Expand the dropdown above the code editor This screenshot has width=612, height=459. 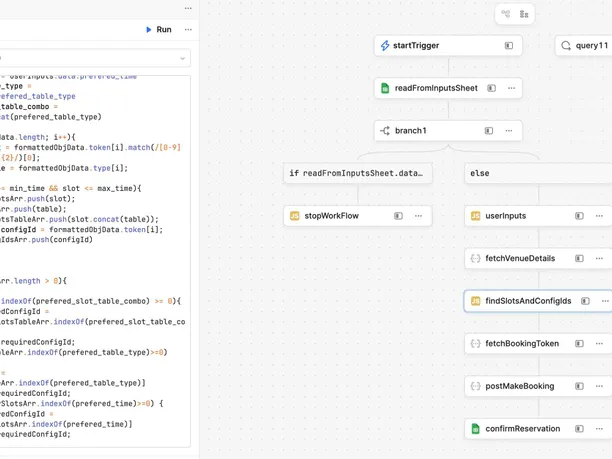[x=182, y=59]
